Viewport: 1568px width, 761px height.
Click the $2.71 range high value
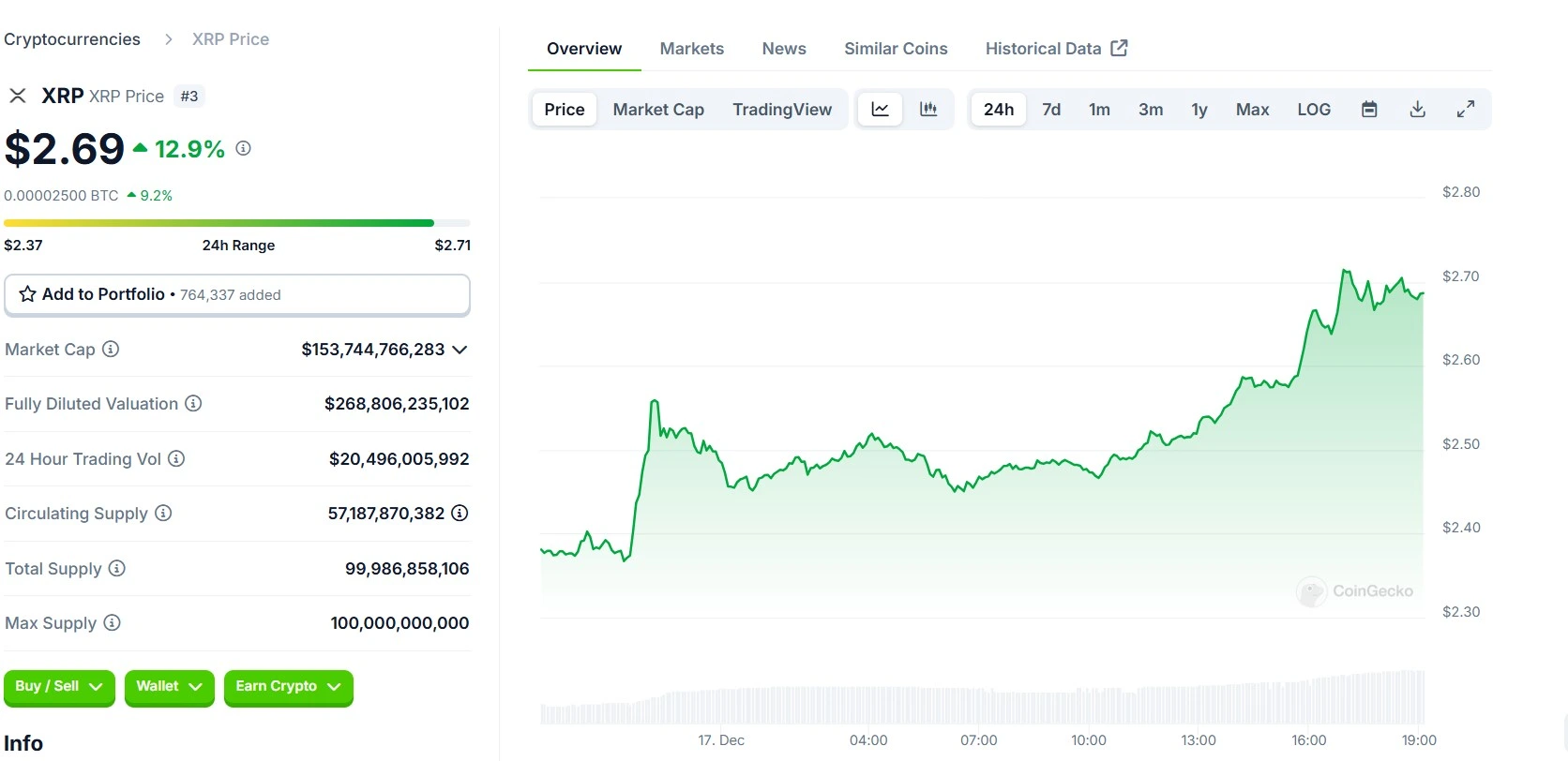tap(453, 245)
